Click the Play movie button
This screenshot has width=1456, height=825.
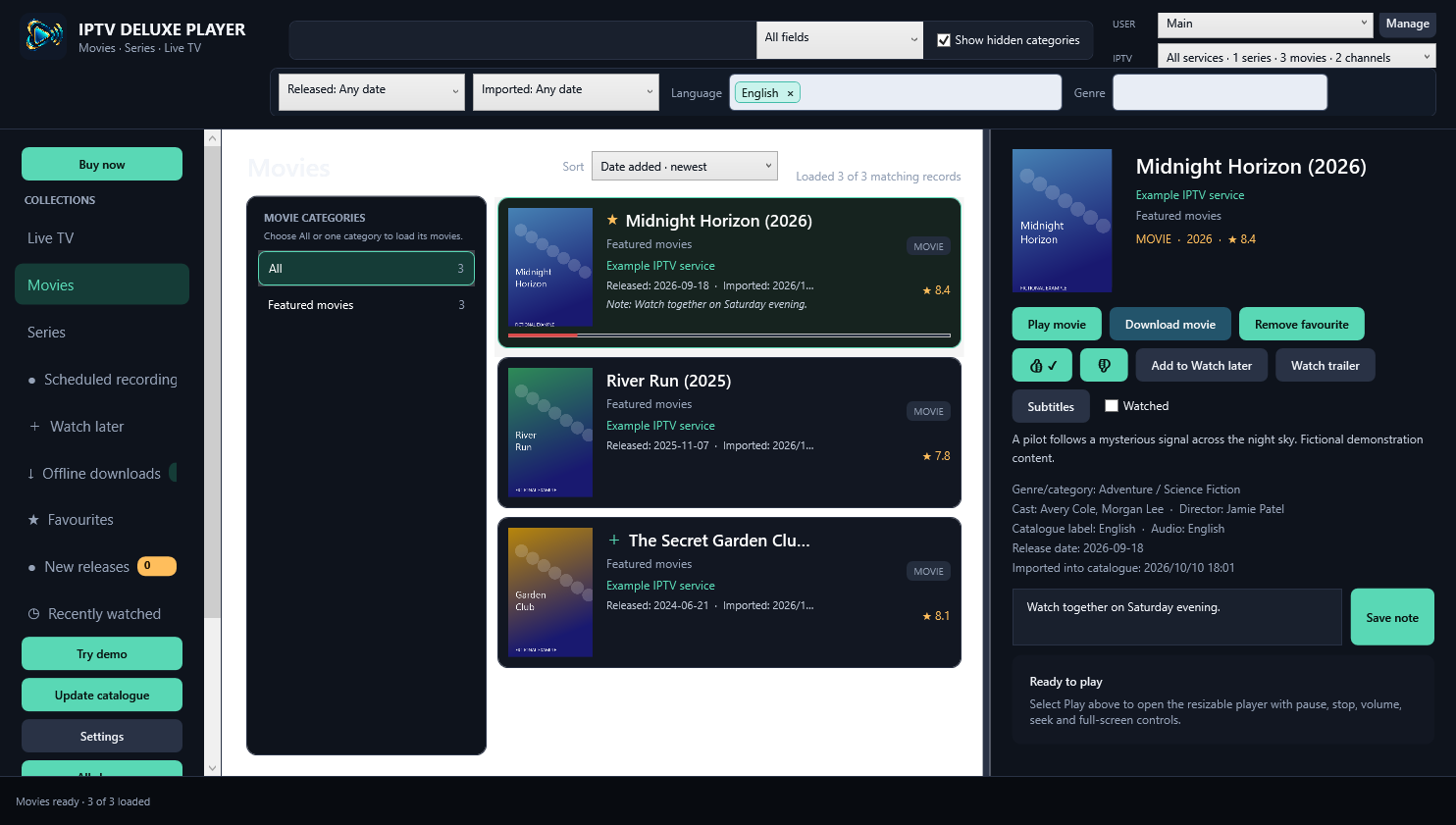coord(1057,324)
